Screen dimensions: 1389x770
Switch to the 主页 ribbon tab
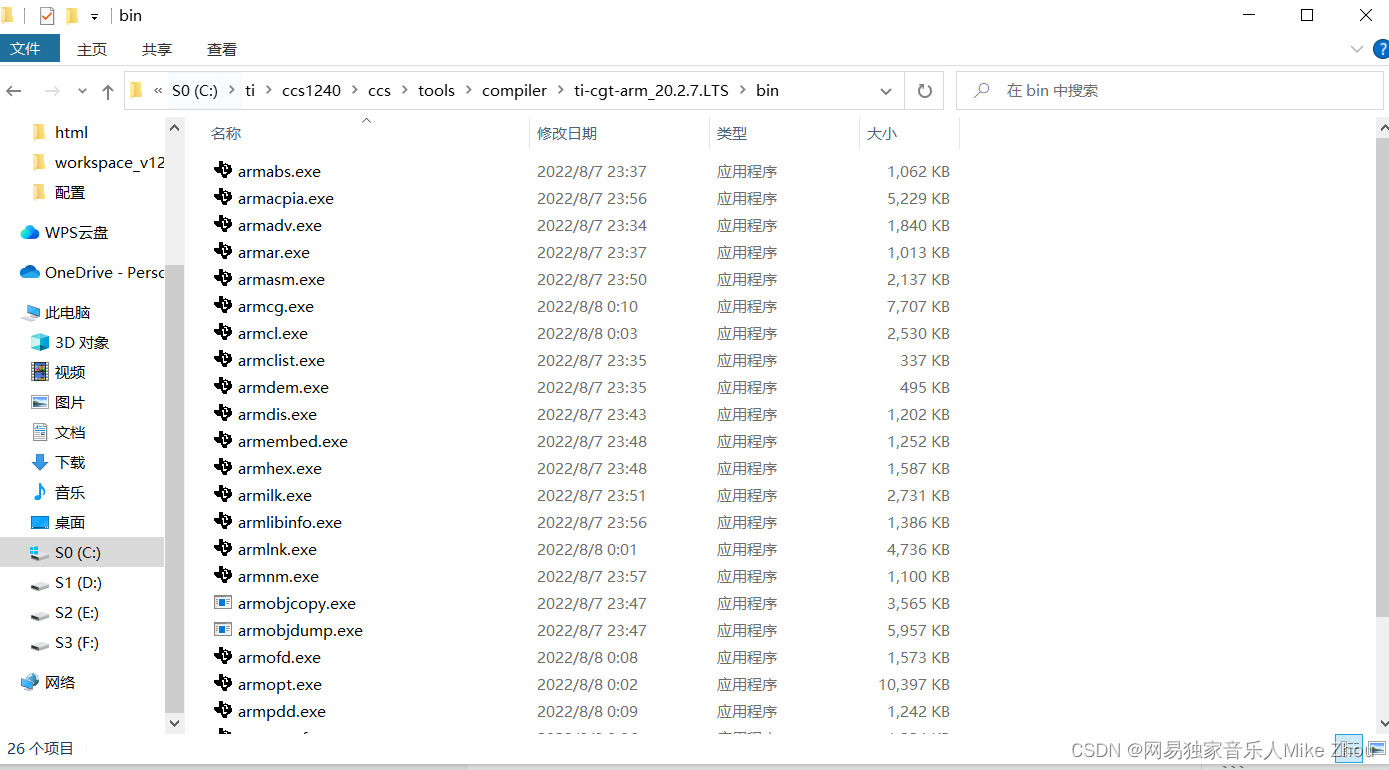(92, 49)
